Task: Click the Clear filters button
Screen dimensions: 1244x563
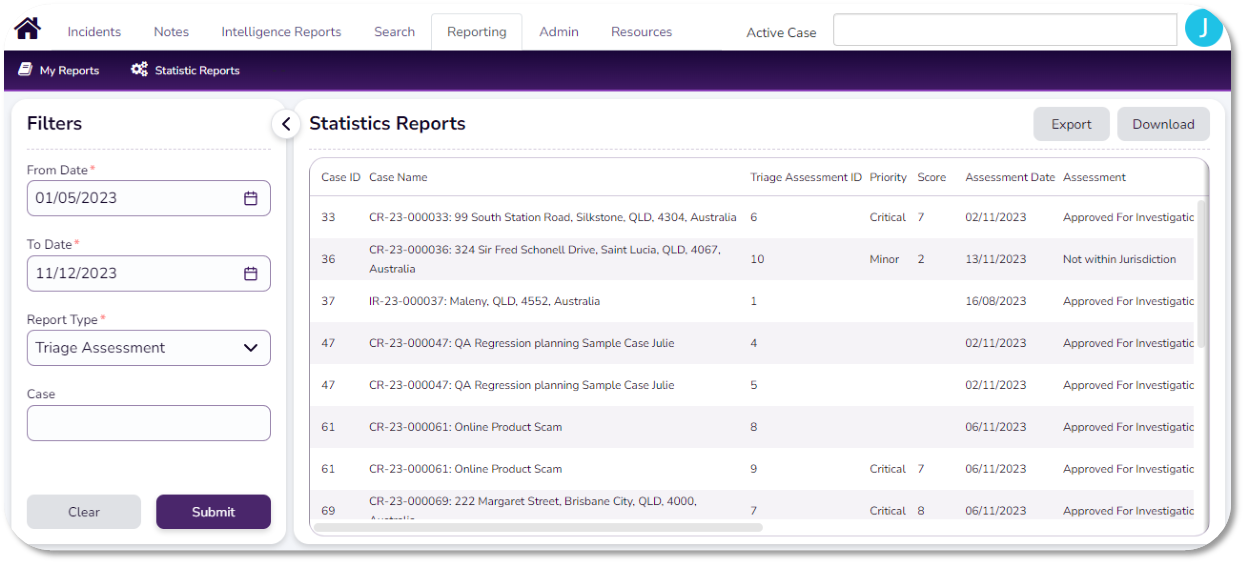Action: pos(84,512)
